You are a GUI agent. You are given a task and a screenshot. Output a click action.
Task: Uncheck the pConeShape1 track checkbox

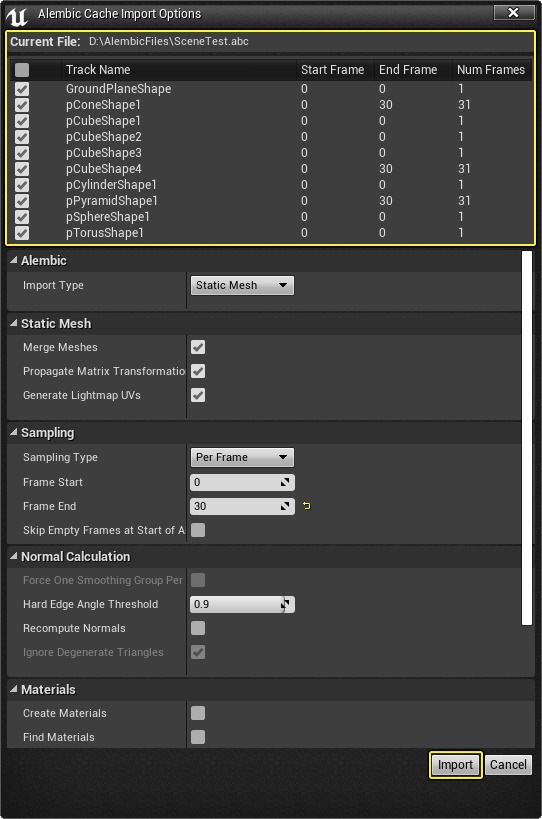[x=22, y=105]
